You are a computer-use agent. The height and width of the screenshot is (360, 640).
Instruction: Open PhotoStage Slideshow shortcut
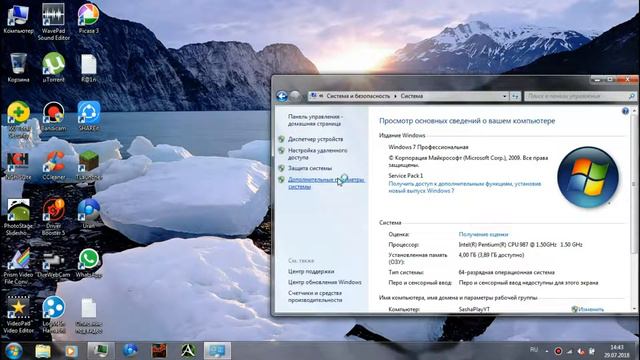click(18, 217)
